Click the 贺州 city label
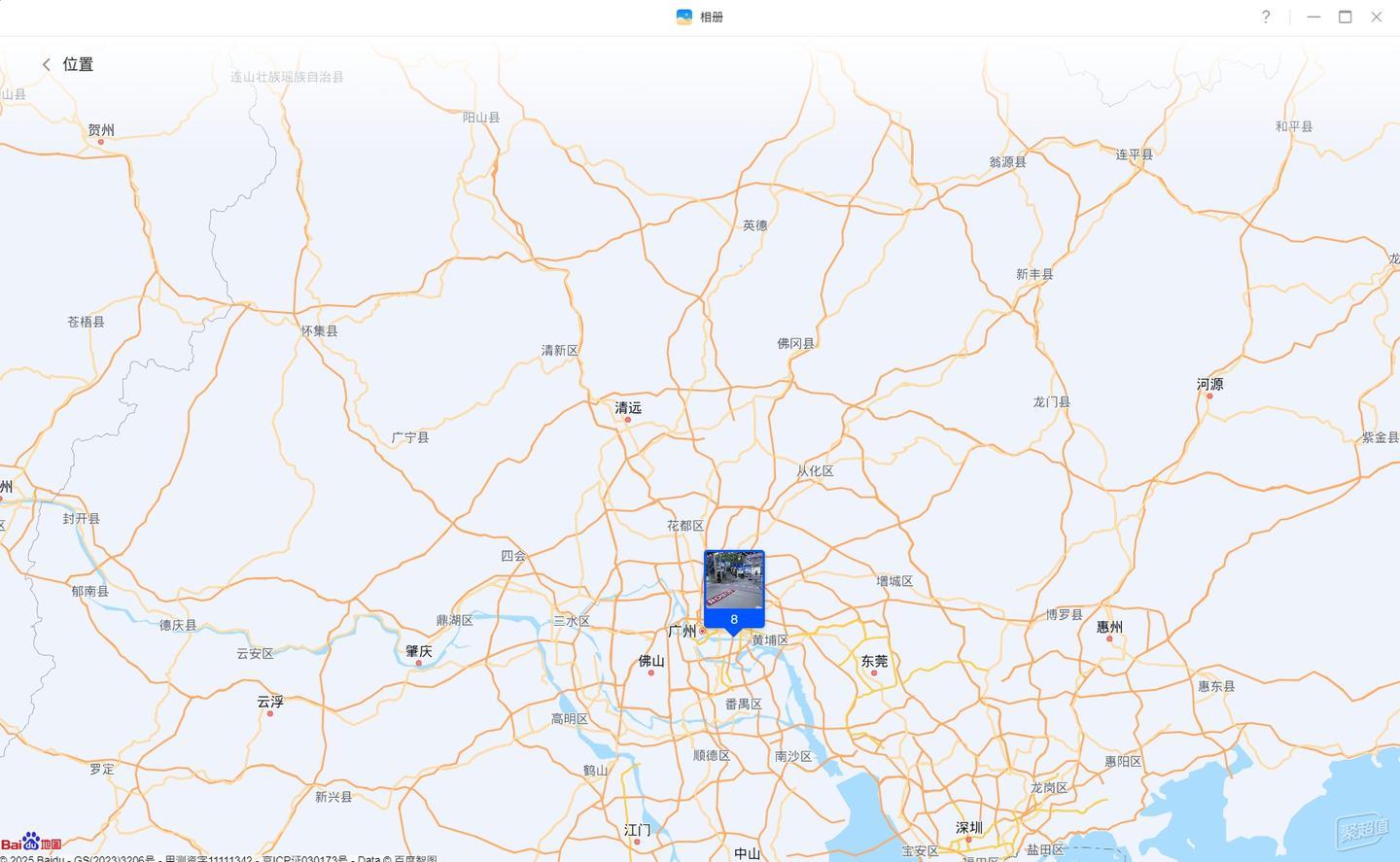This screenshot has height=862, width=1400. click(101, 129)
